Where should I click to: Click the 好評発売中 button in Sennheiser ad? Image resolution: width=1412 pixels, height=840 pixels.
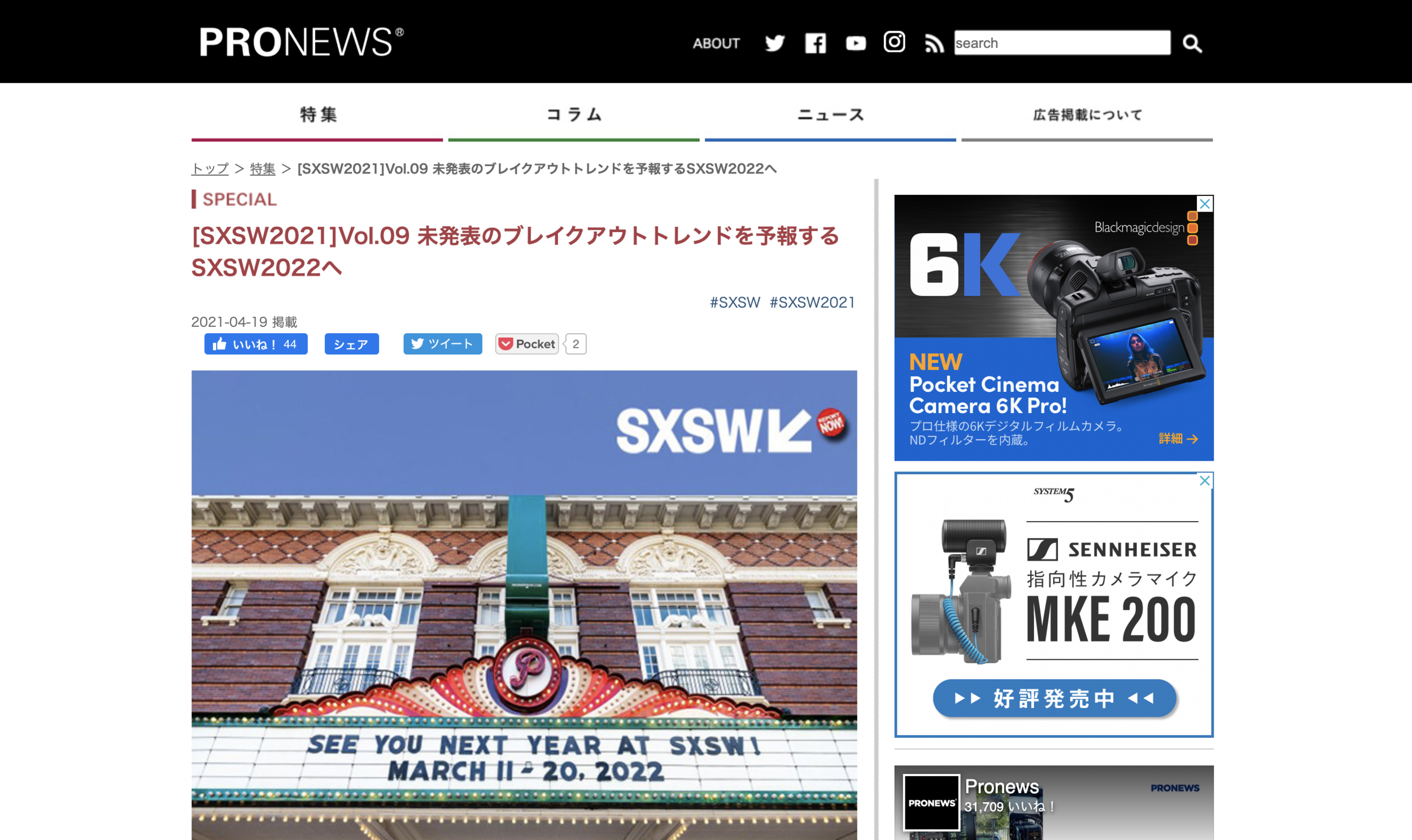(x=1054, y=698)
